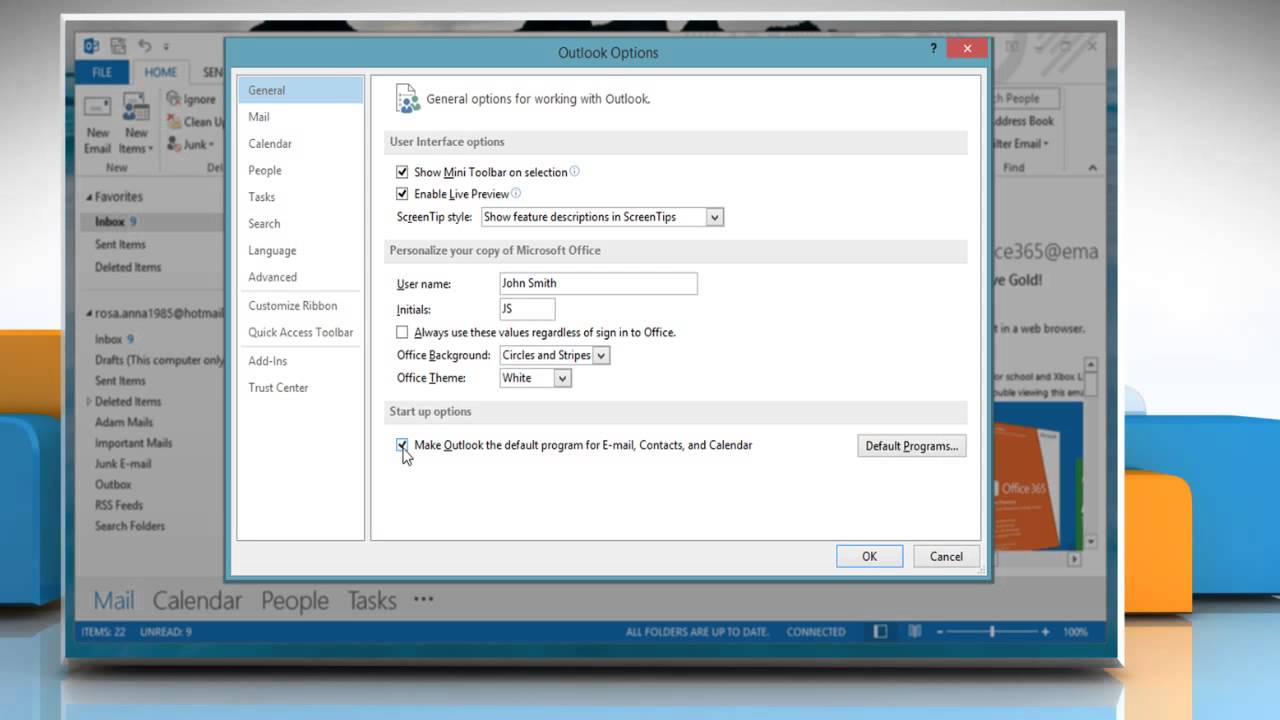Collapse the Favorites folder group
Screen dimensions: 1280x720
click(88, 197)
